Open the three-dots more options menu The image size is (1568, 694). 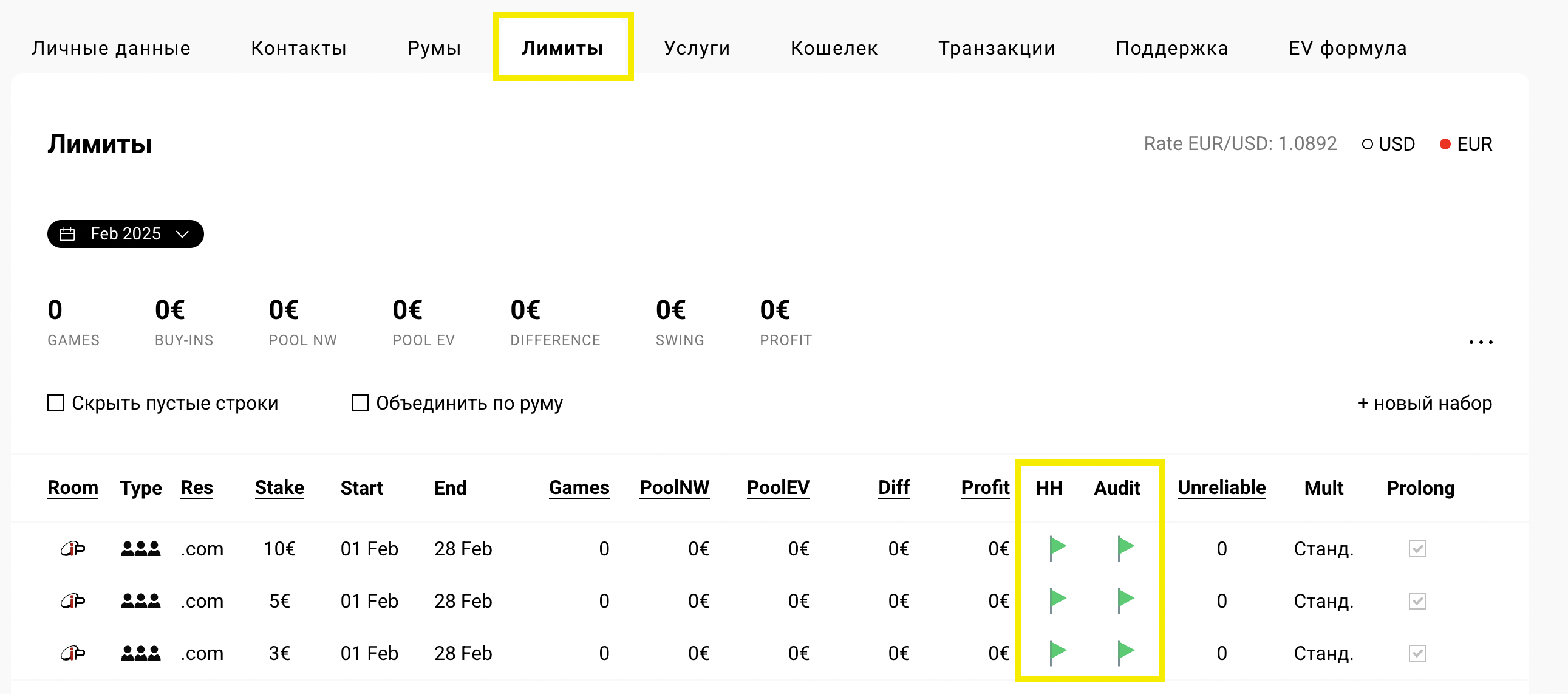point(1481,342)
